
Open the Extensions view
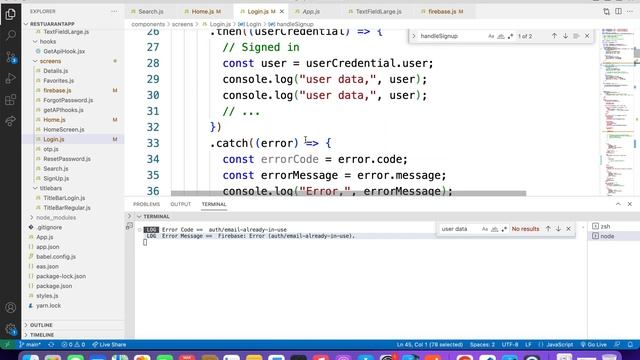point(11,100)
